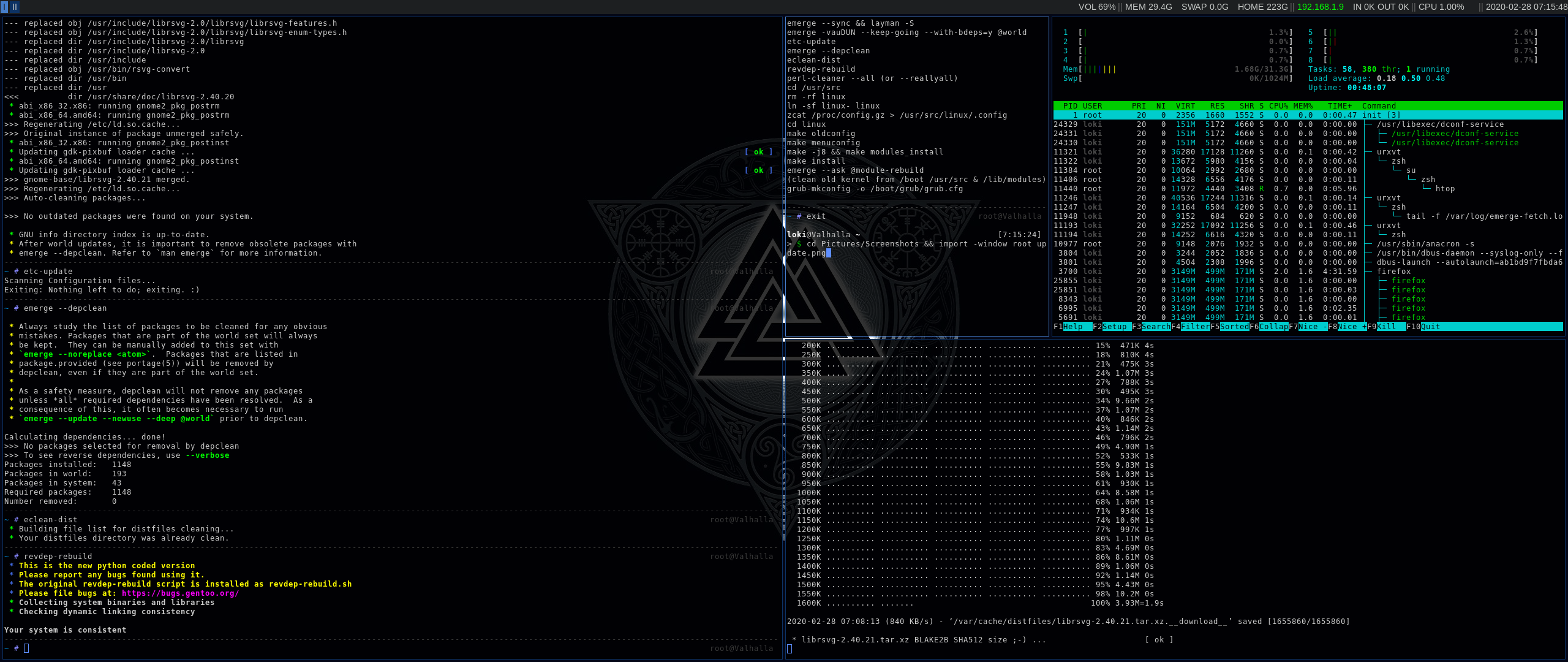
Task: Click the htop Swp usage meter
Action: [x=1178, y=78]
